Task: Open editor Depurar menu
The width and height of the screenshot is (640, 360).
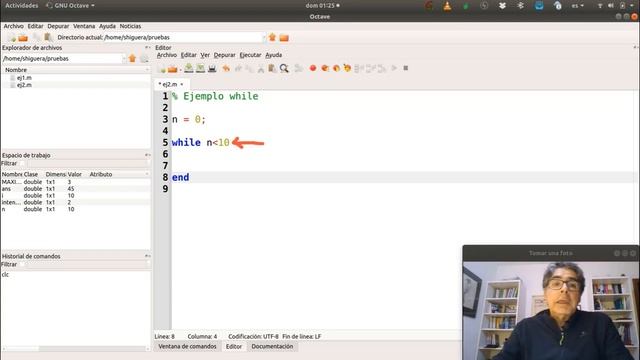Action: 224,55
